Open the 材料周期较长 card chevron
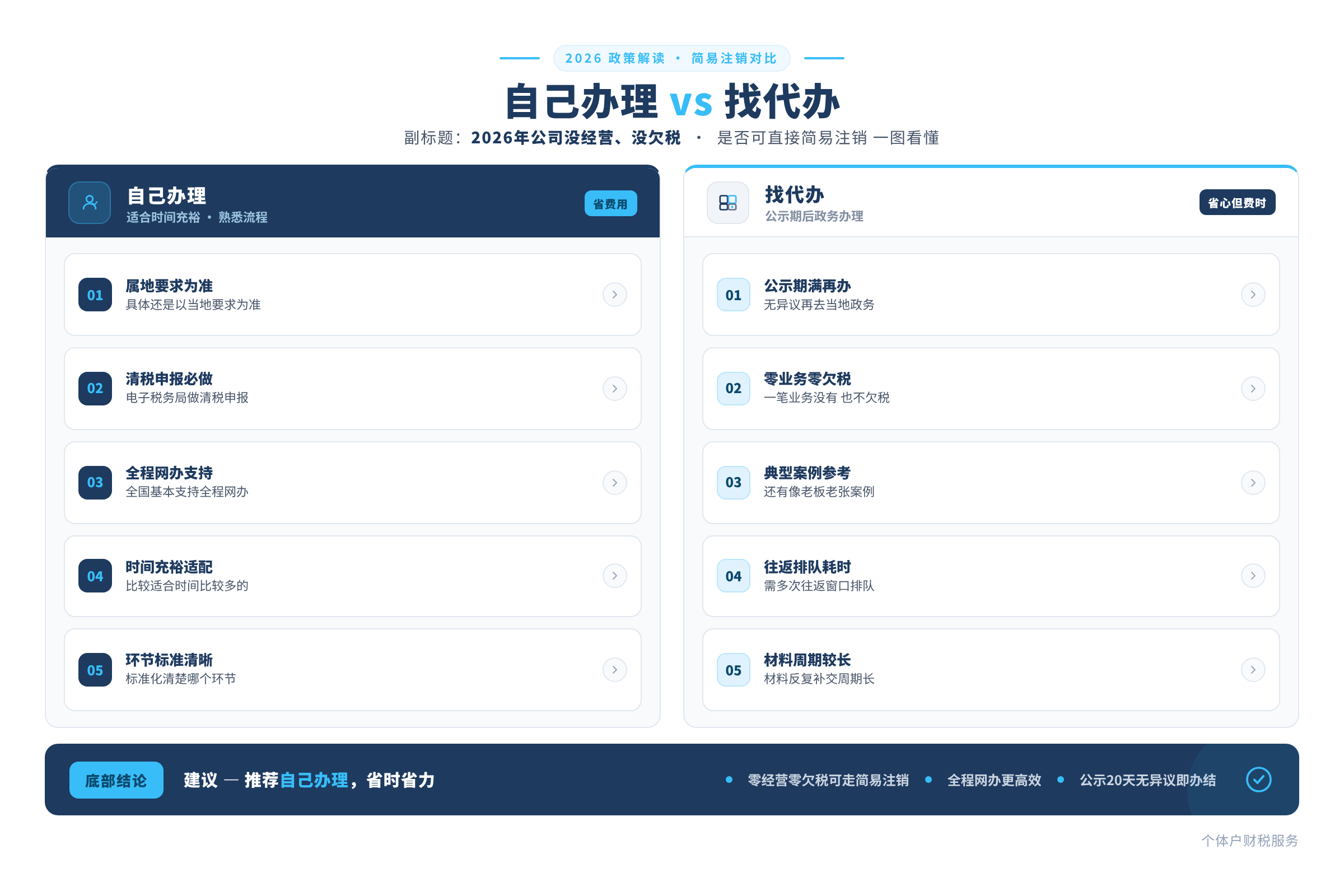The image size is (1344, 896). 1253,670
